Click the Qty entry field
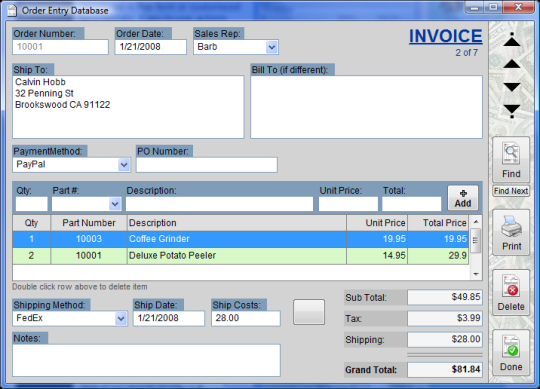The height and width of the screenshot is (389, 540). (x=31, y=204)
